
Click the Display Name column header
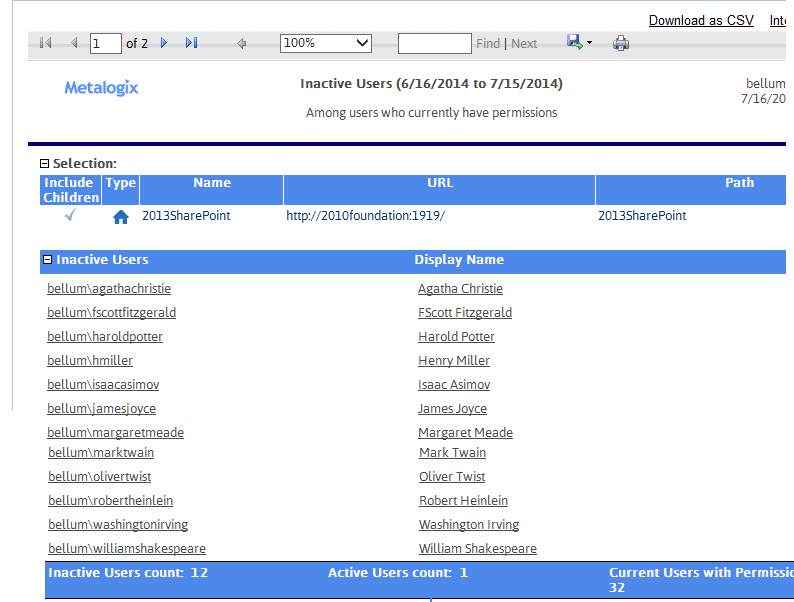[x=459, y=260]
